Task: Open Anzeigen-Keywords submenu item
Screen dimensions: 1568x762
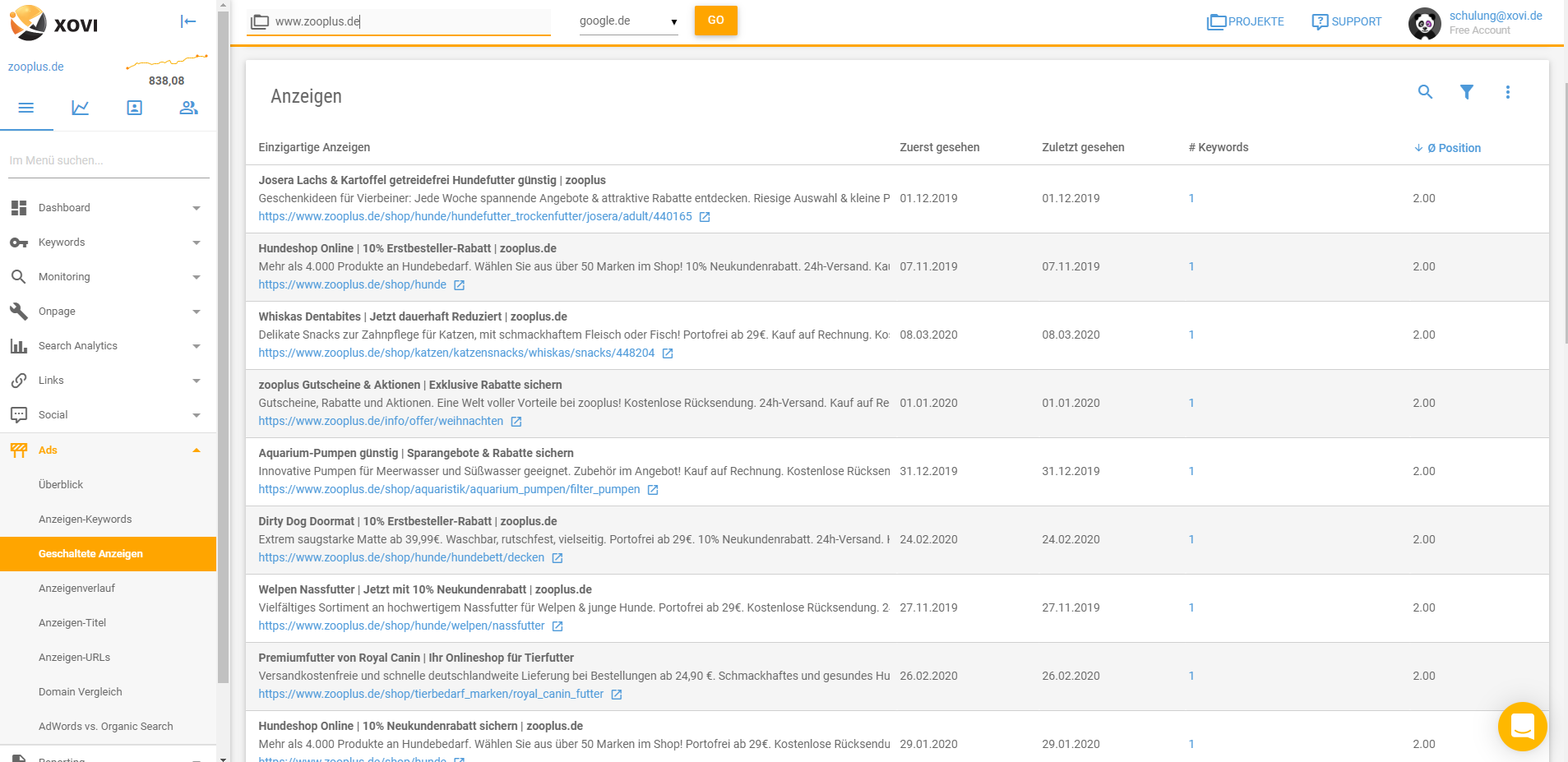Action: pos(85,520)
